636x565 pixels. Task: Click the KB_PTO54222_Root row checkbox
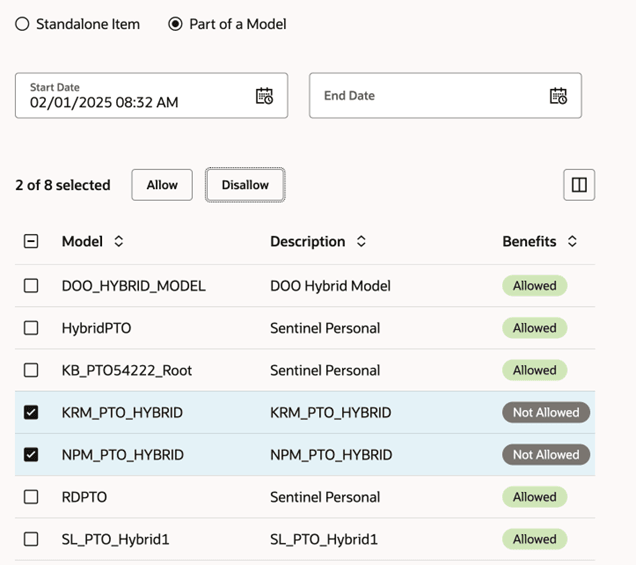[31, 370]
